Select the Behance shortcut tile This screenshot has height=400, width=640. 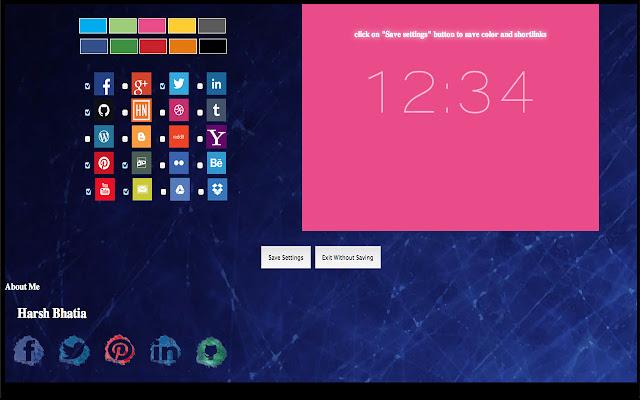coord(217,163)
